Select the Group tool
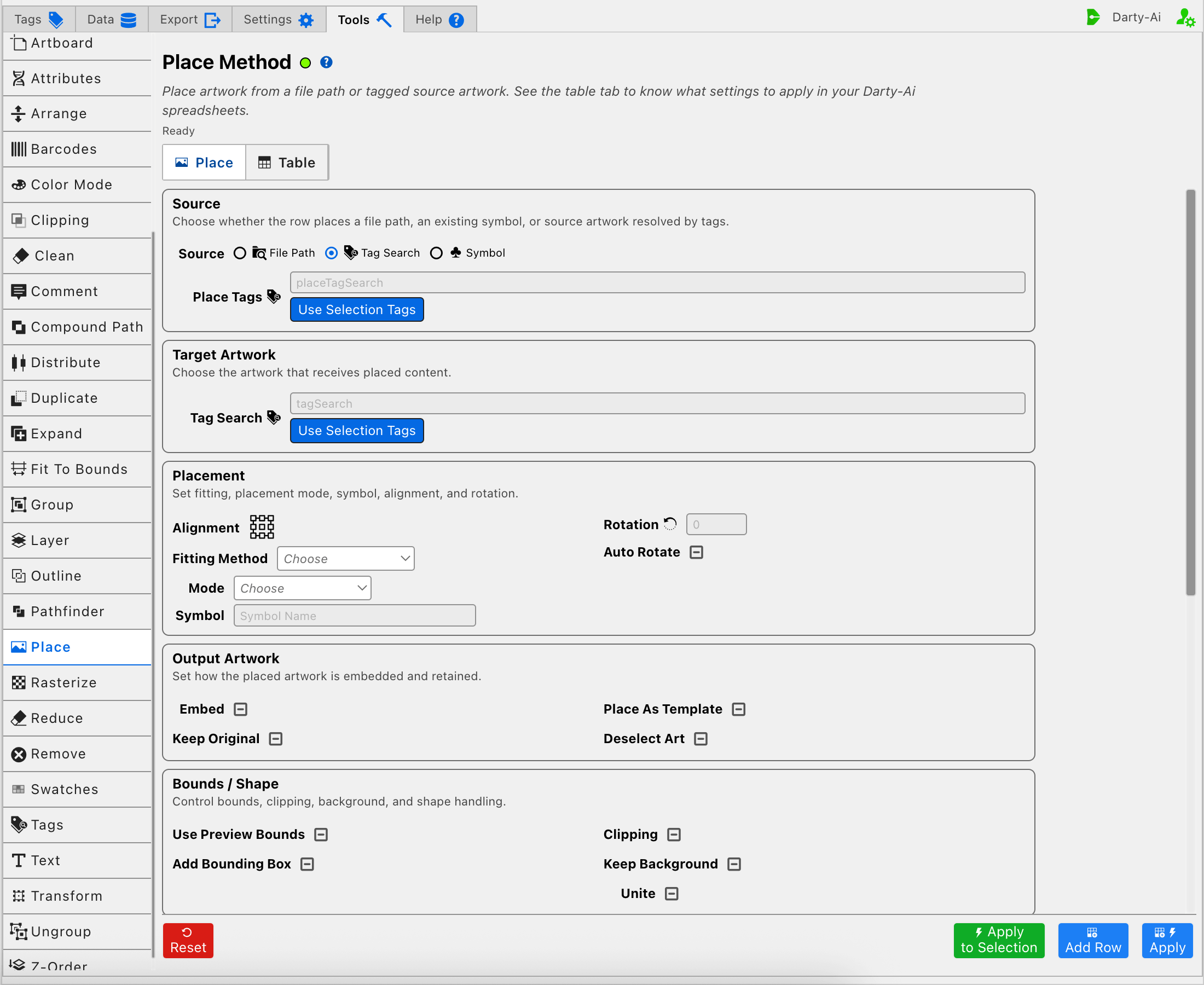The width and height of the screenshot is (1204, 985). pyautogui.click(x=77, y=505)
